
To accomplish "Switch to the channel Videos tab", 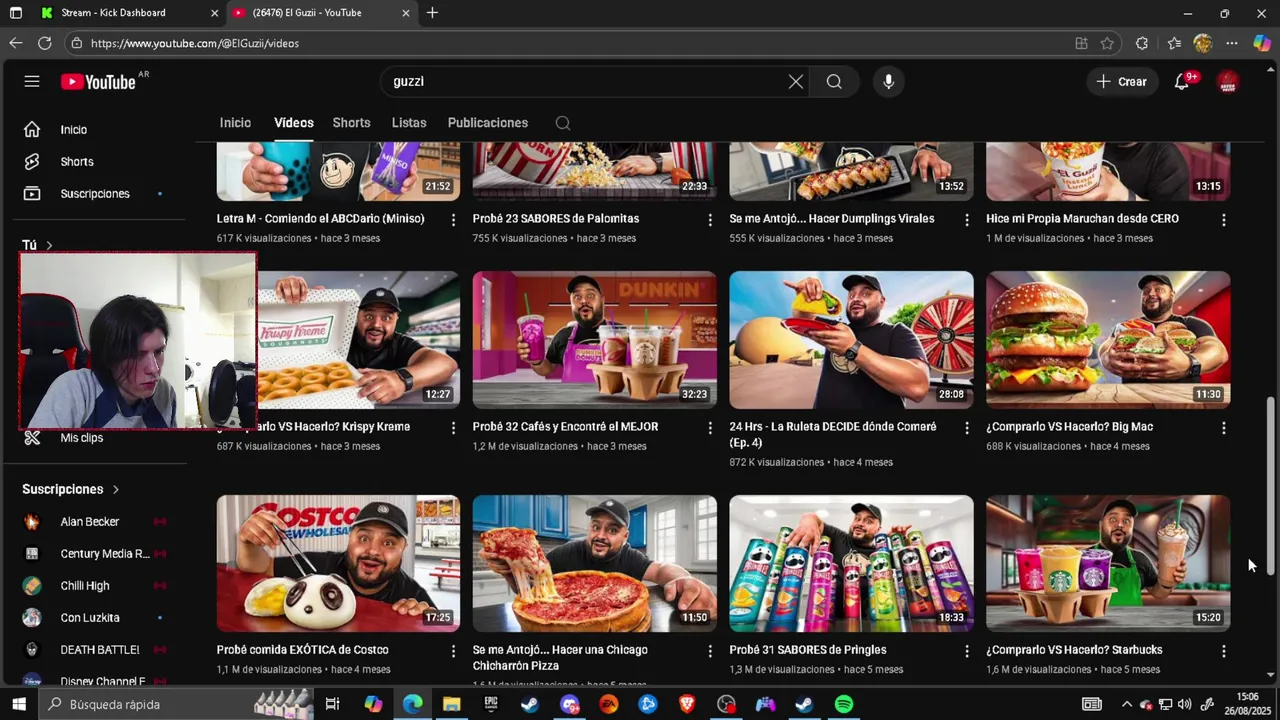I will pos(294,123).
